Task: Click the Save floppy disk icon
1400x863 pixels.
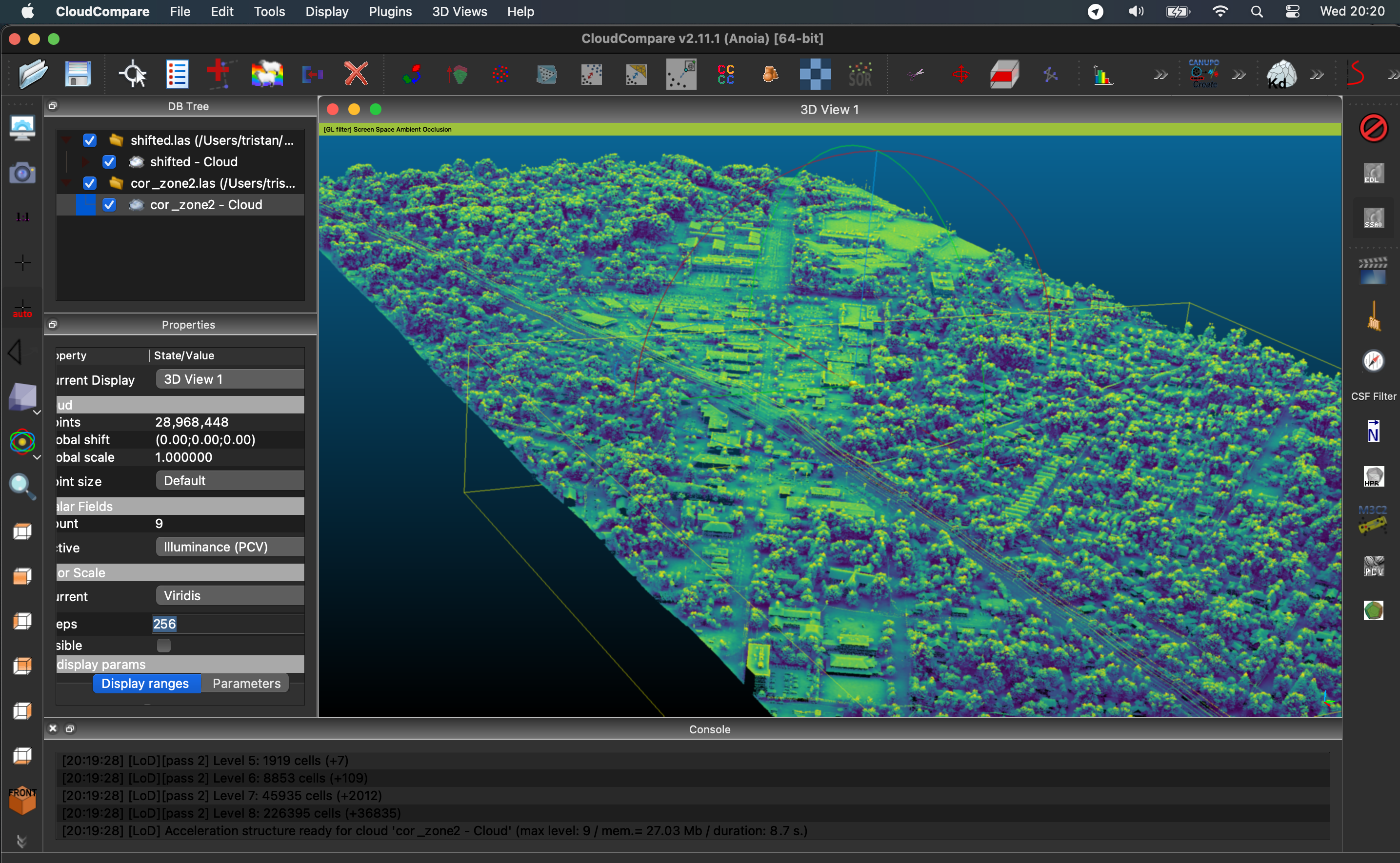Action: (x=78, y=74)
